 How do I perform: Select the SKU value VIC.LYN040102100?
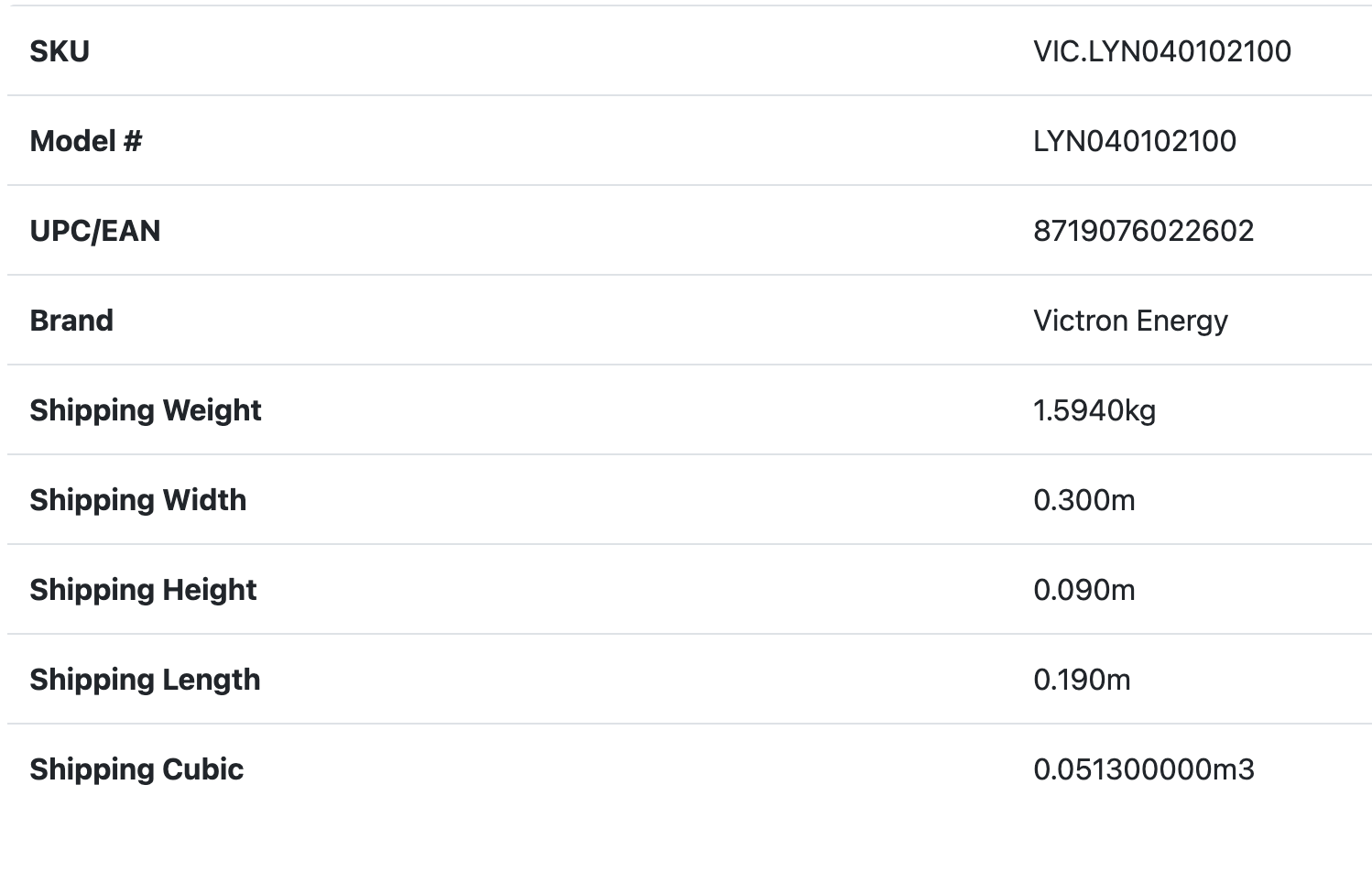(x=1161, y=51)
